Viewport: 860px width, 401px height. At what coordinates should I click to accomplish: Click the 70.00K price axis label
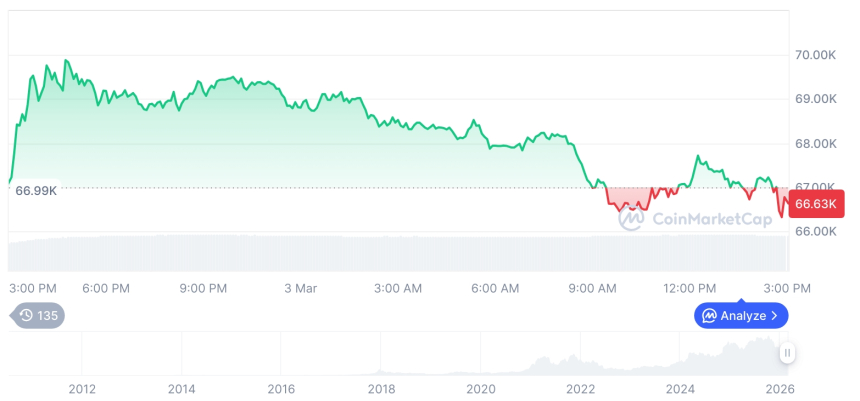tap(816, 55)
